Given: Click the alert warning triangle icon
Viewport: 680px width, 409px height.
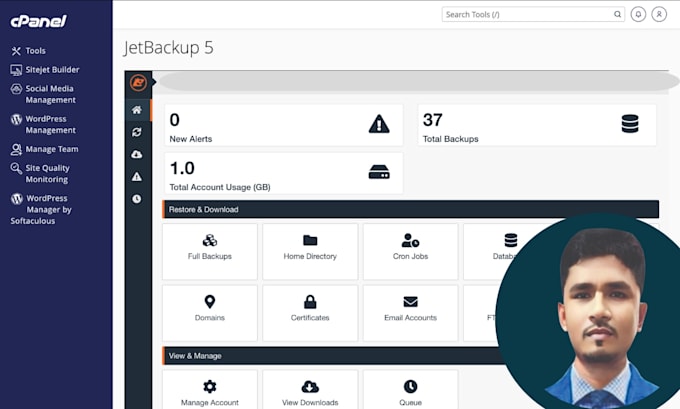Looking at the screenshot, I should click(379, 124).
